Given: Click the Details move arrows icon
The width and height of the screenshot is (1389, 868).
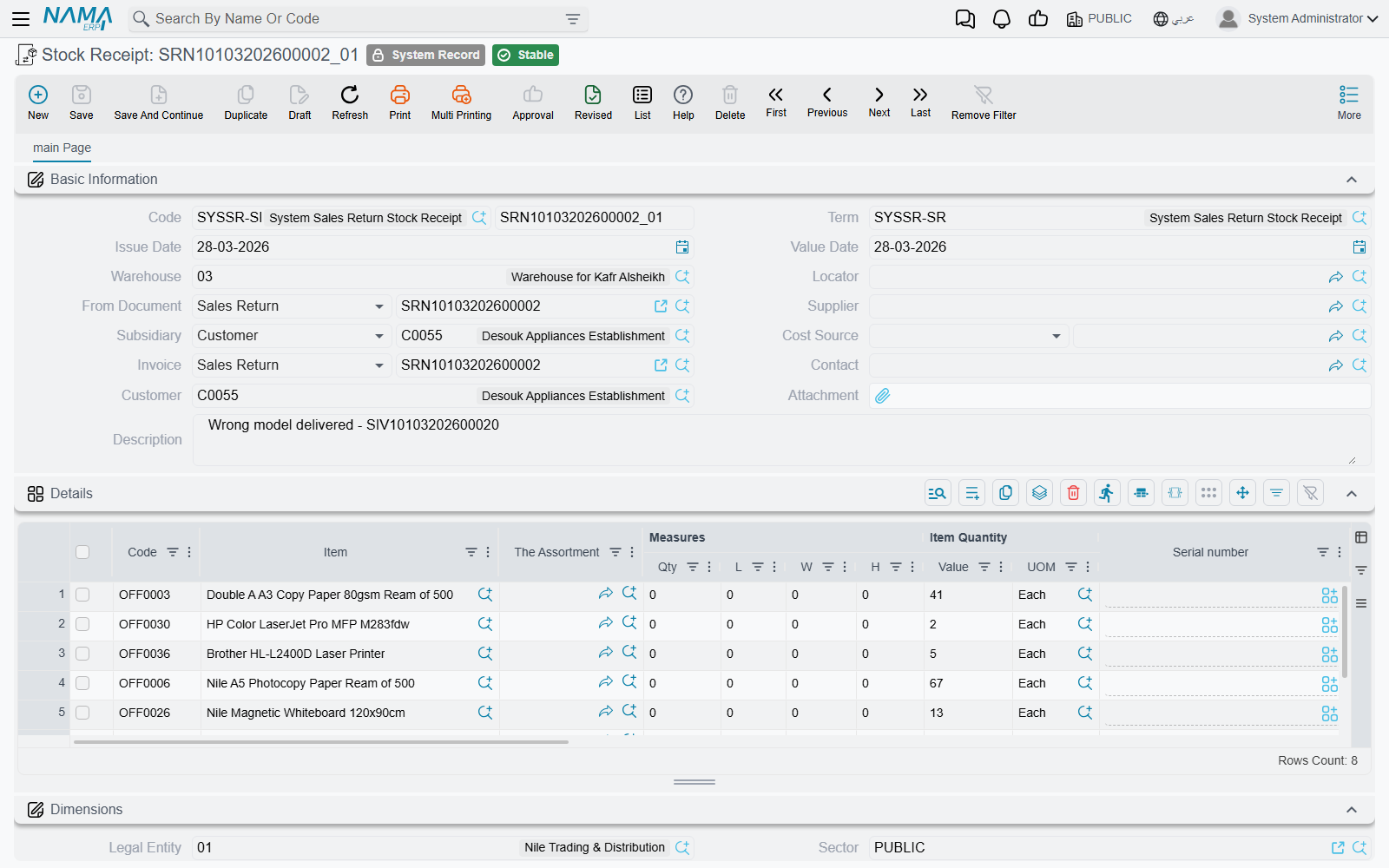Looking at the screenshot, I should [x=1242, y=493].
